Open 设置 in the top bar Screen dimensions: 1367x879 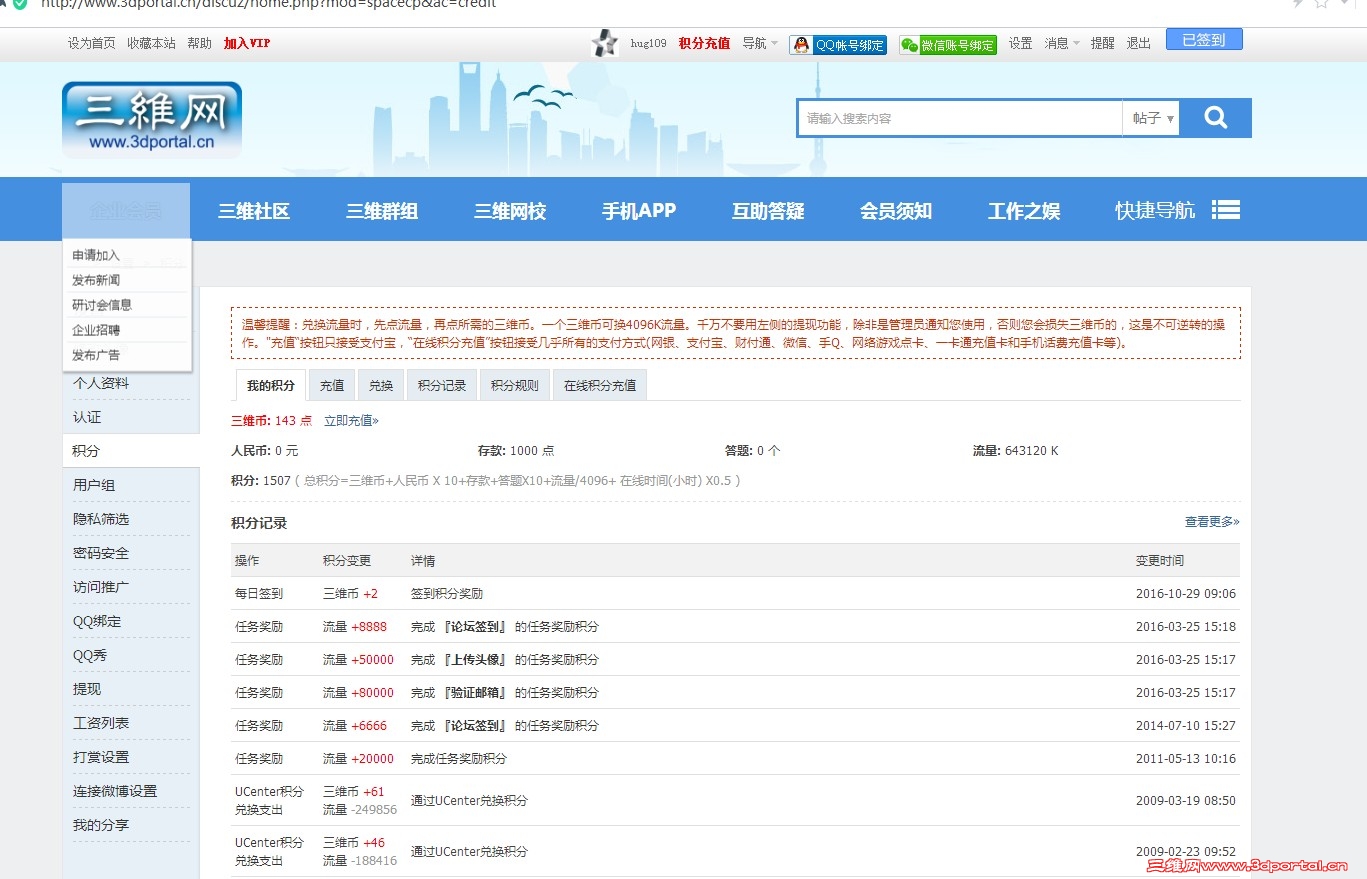click(1020, 43)
